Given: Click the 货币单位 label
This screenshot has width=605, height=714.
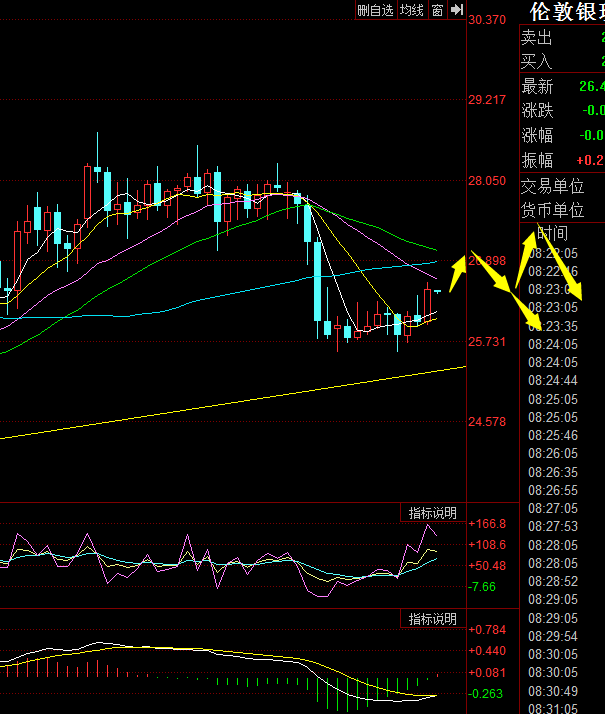Looking at the screenshot, I should 552,210.
